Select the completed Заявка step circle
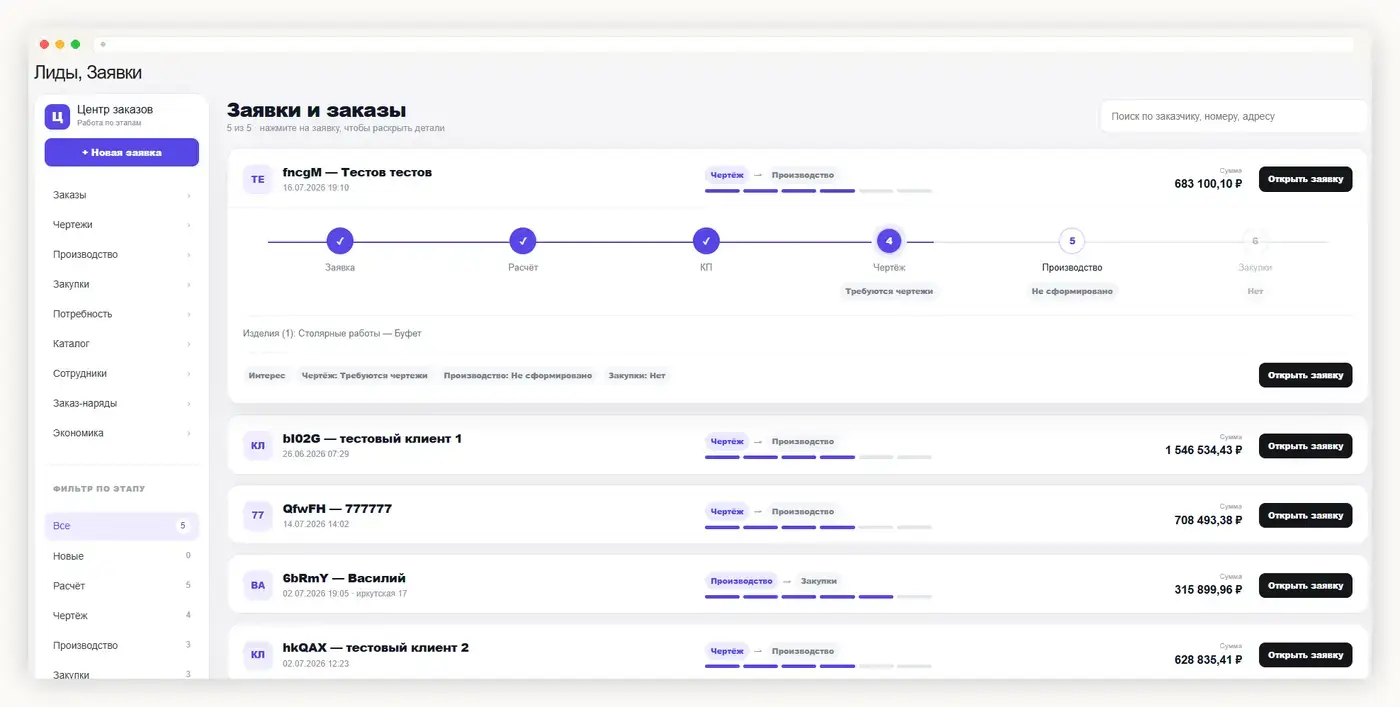Viewport: 1400px width, 707px height. click(340, 241)
